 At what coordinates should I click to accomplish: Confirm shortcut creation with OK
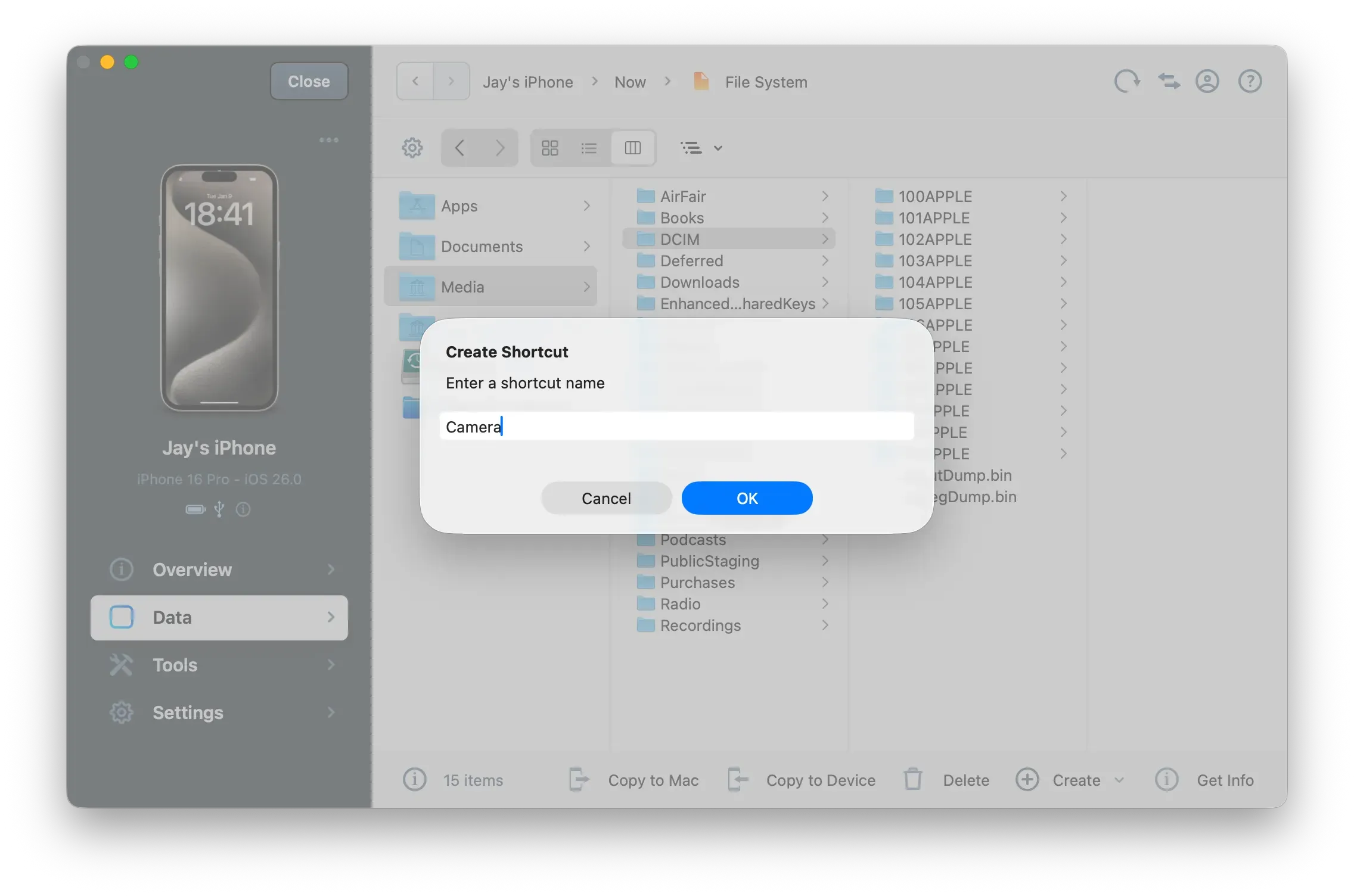[747, 498]
